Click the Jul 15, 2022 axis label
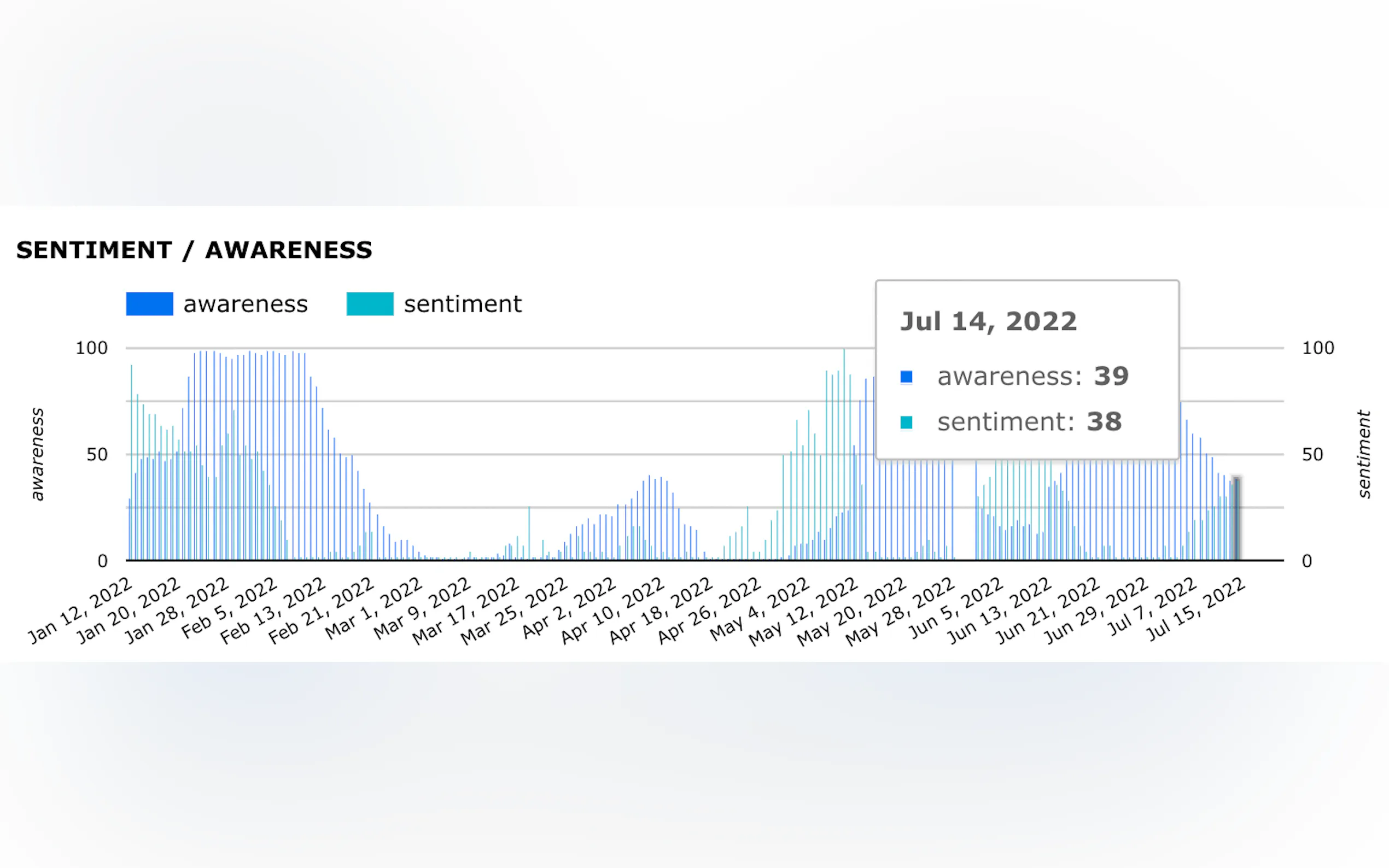The image size is (1389, 868). tap(1196, 609)
